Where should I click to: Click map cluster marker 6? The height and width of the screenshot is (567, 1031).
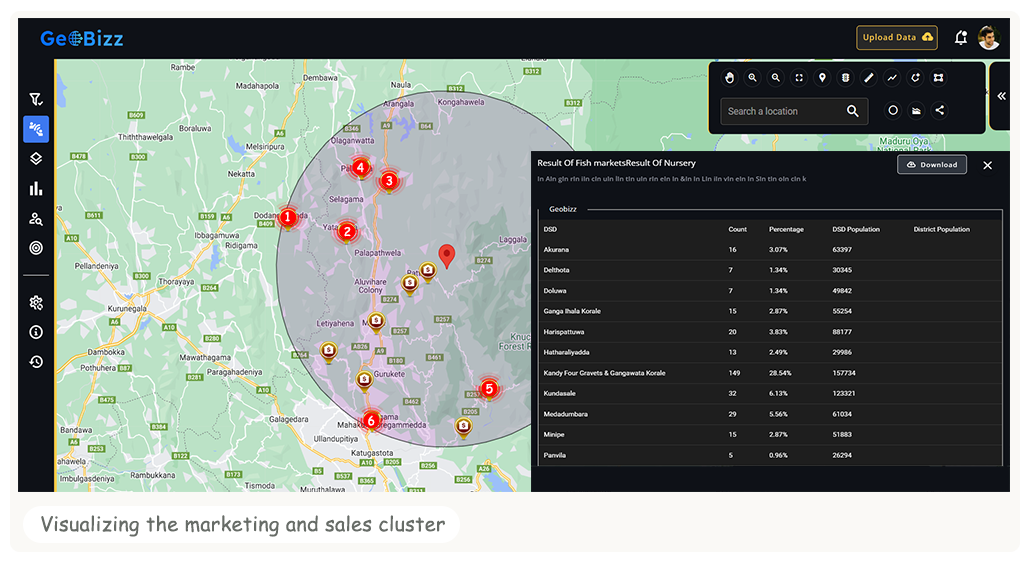click(371, 420)
